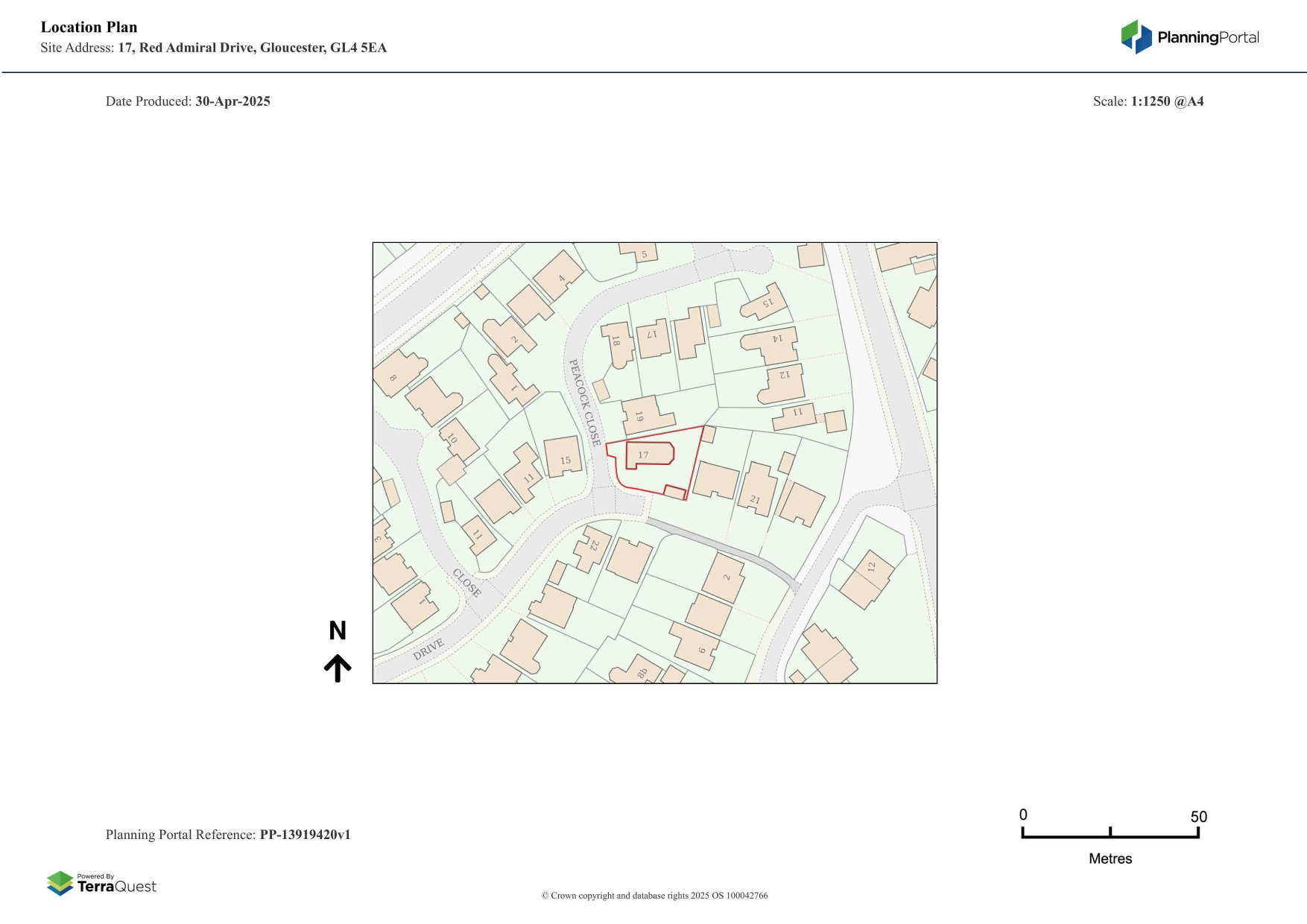Click building number 22 on the map

(593, 548)
